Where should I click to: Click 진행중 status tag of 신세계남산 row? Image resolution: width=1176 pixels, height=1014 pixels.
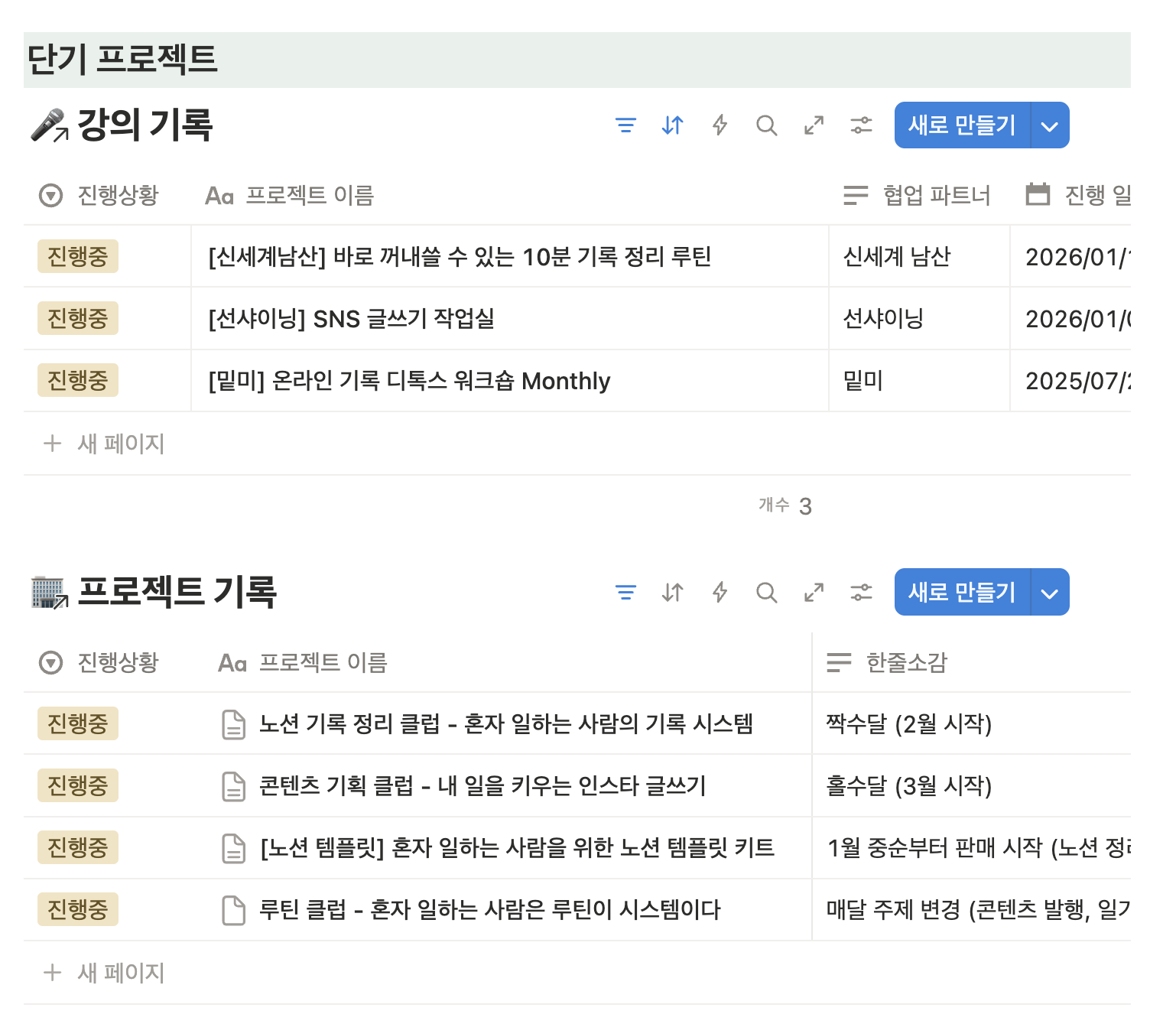tap(78, 256)
